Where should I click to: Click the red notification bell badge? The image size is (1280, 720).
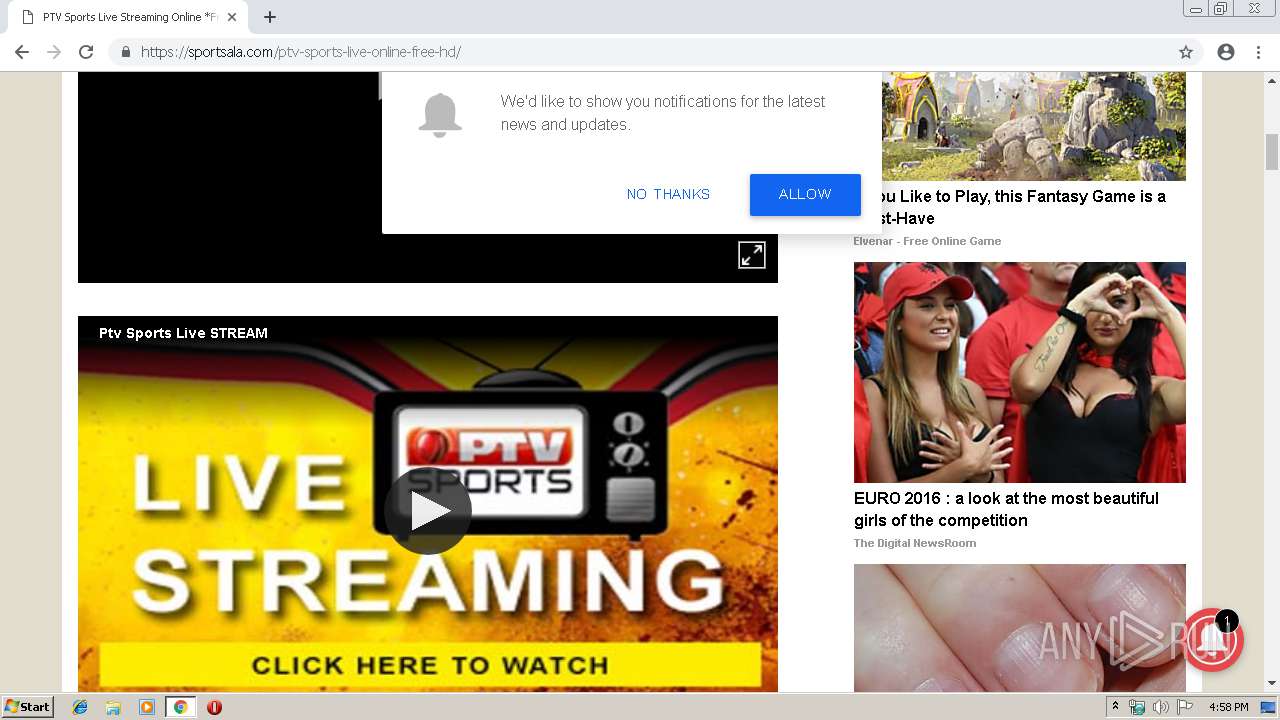pyautogui.click(x=1213, y=639)
